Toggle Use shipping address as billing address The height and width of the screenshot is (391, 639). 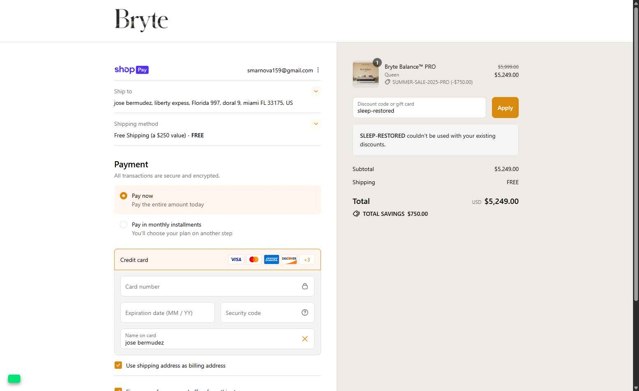click(118, 365)
